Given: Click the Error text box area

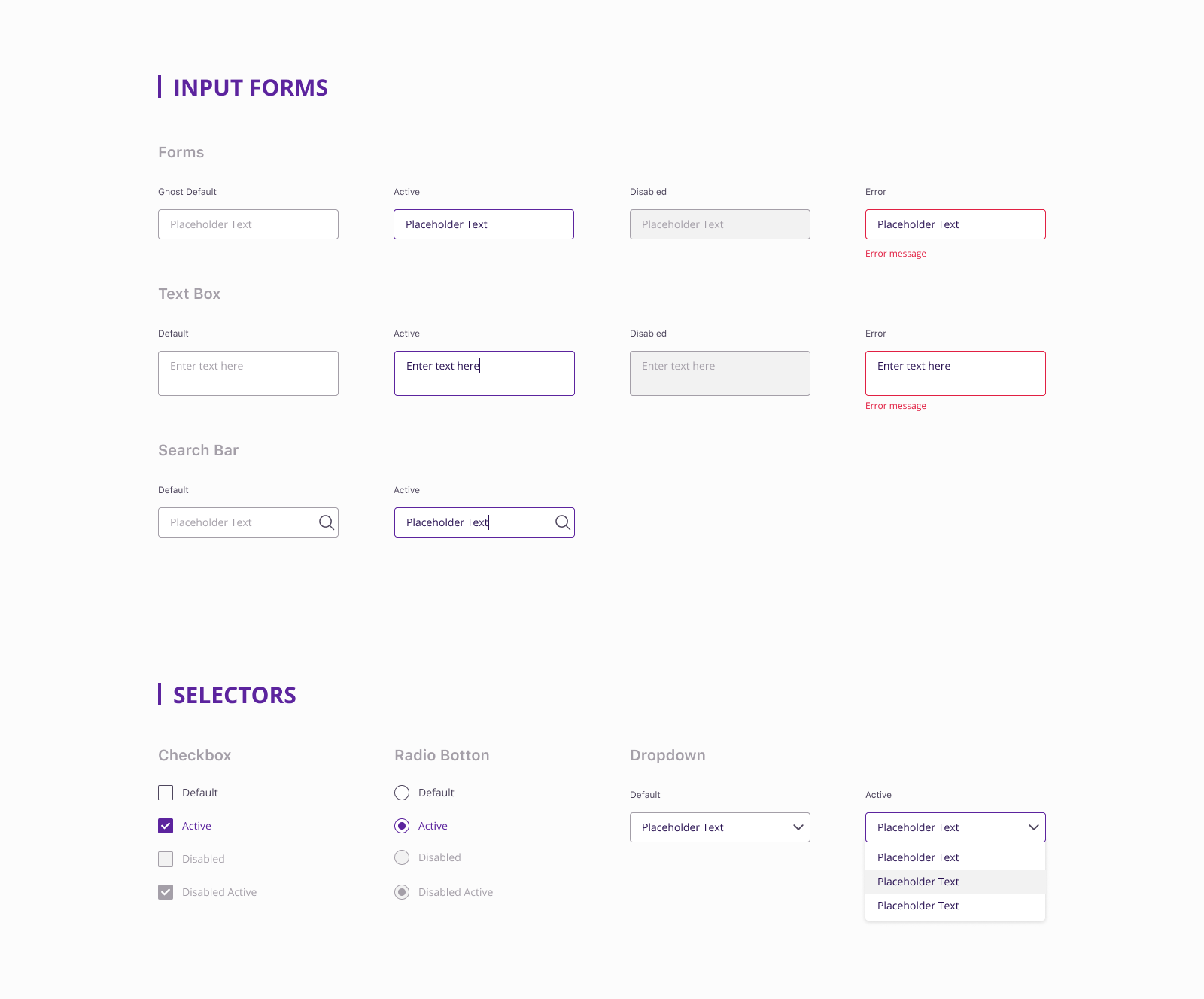Looking at the screenshot, I should [956, 373].
